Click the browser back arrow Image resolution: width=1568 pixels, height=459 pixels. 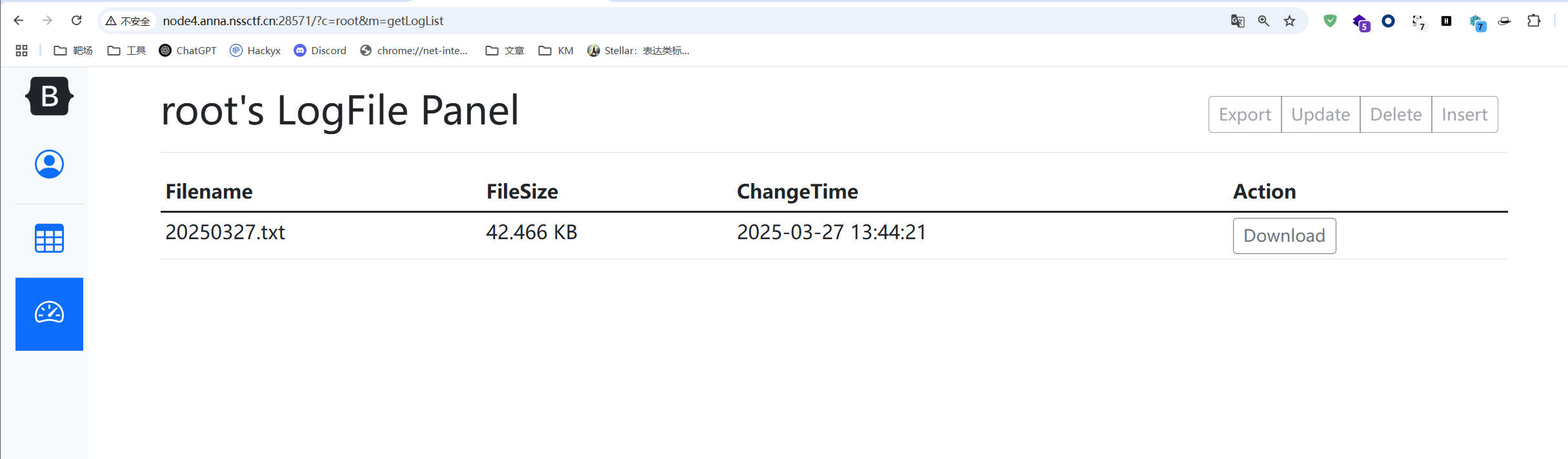pyautogui.click(x=18, y=21)
